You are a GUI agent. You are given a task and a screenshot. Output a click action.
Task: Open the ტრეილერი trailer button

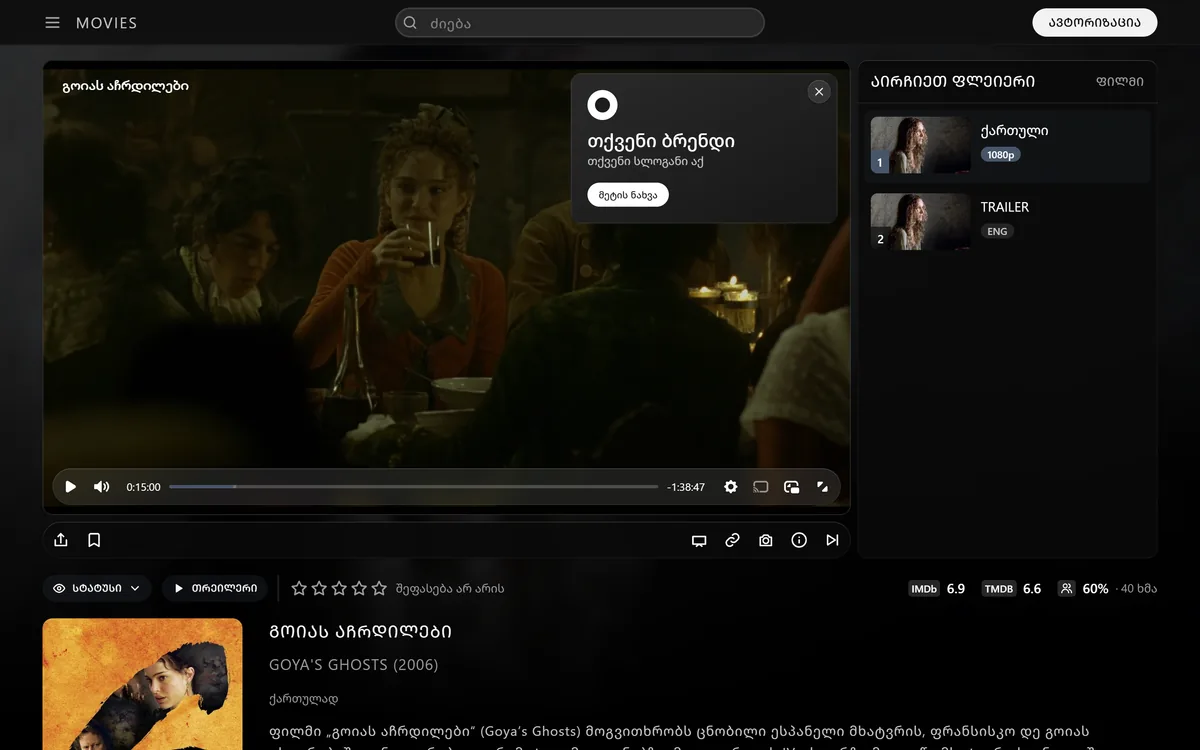tap(215, 588)
